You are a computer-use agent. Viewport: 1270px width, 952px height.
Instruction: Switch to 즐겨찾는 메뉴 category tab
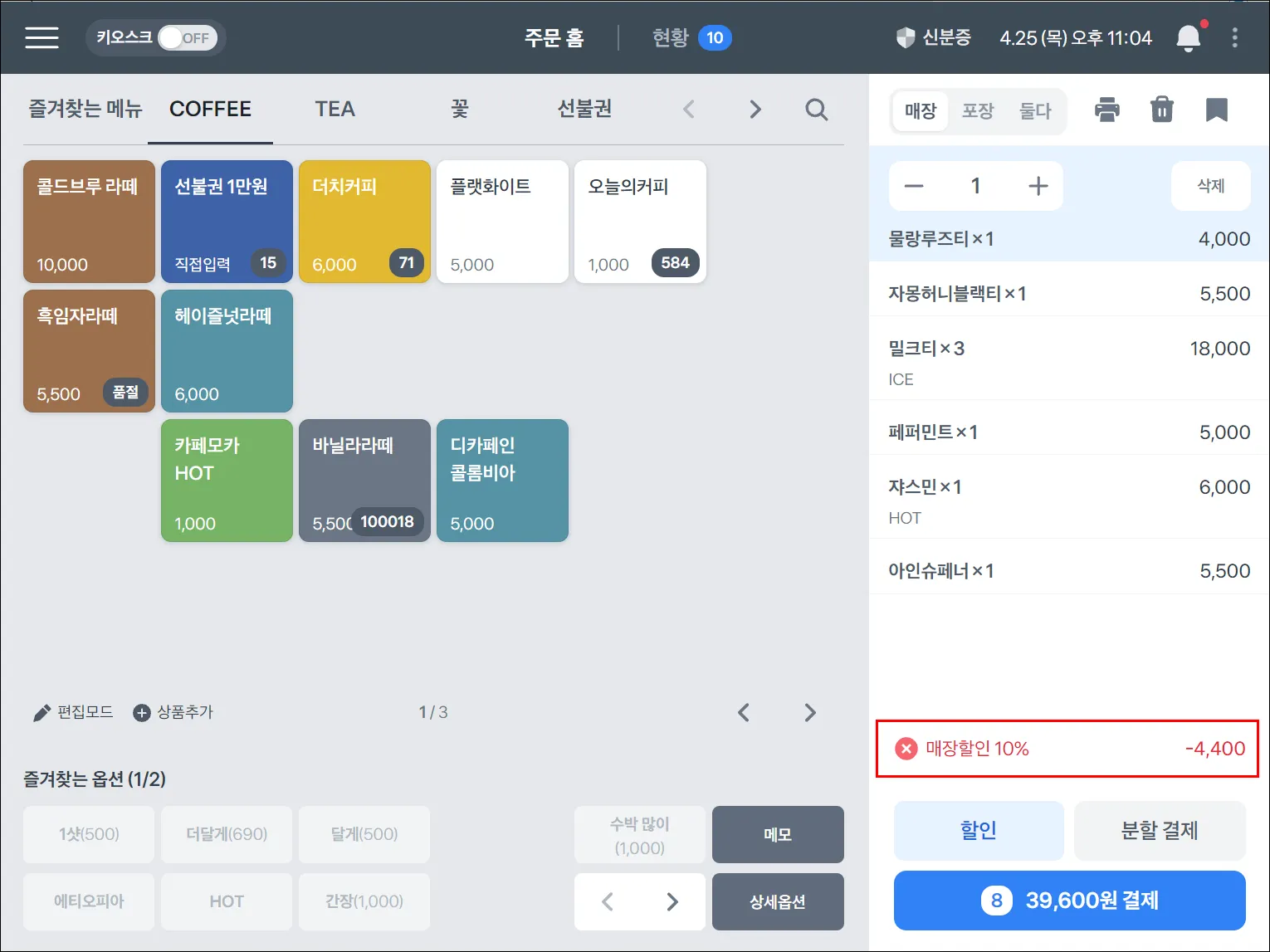[x=85, y=109]
